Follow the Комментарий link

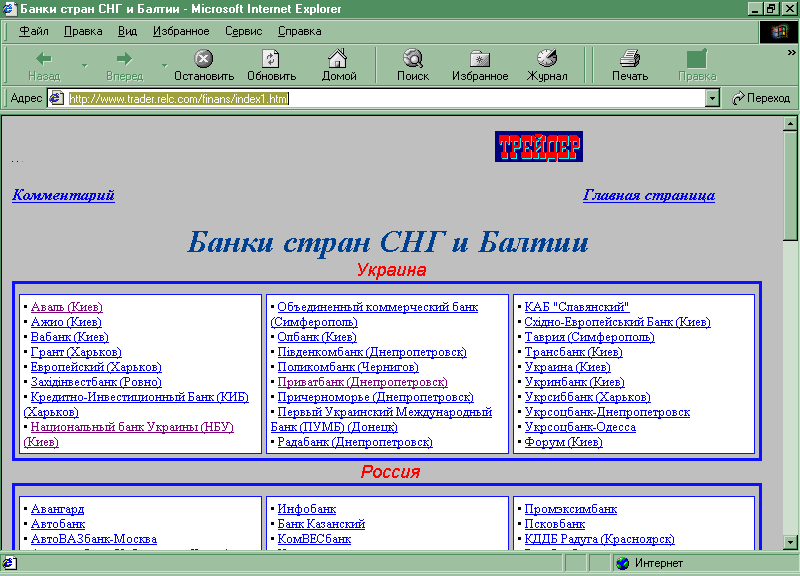(63, 195)
